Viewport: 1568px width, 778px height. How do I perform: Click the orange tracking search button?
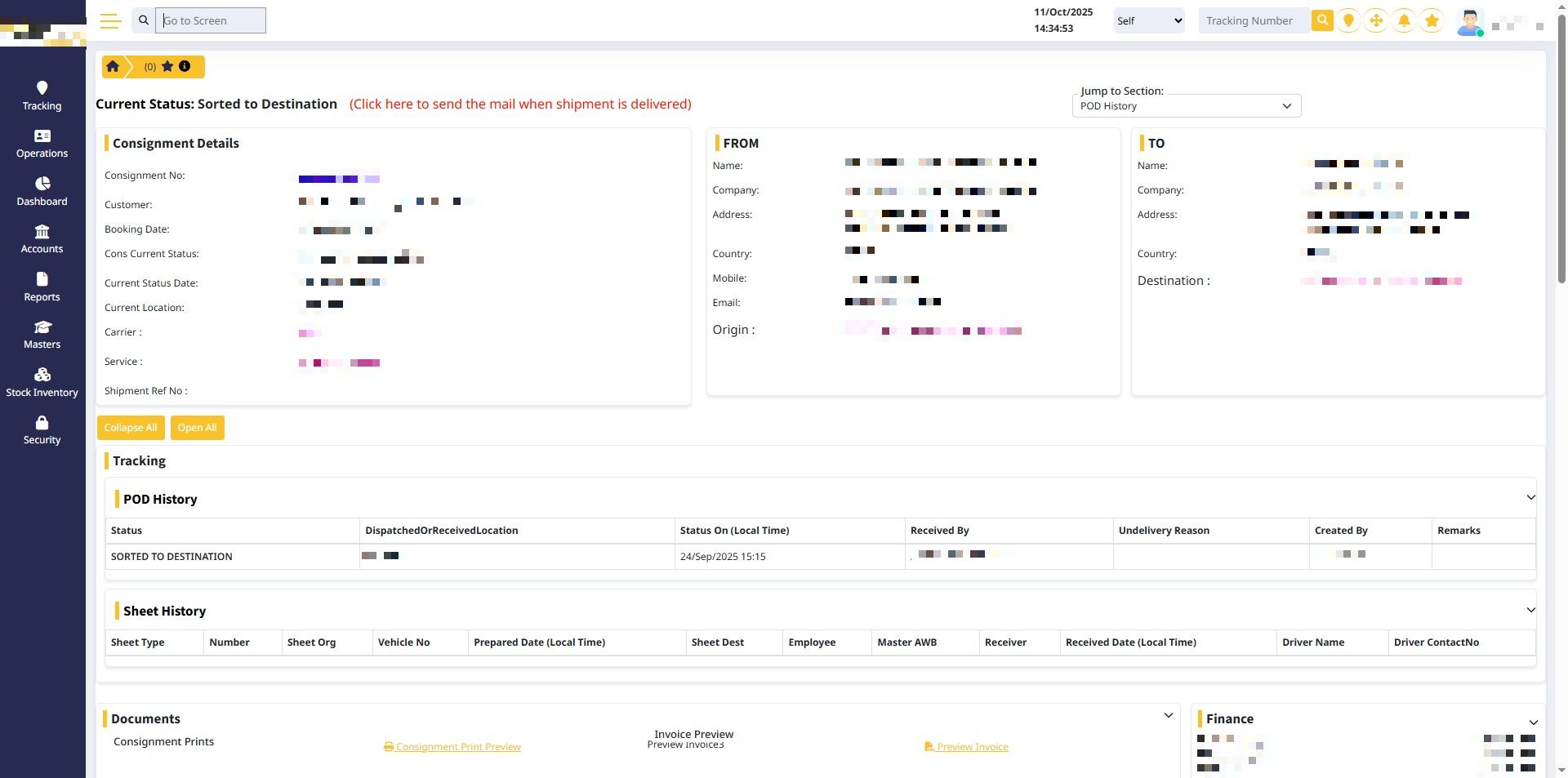[1322, 20]
